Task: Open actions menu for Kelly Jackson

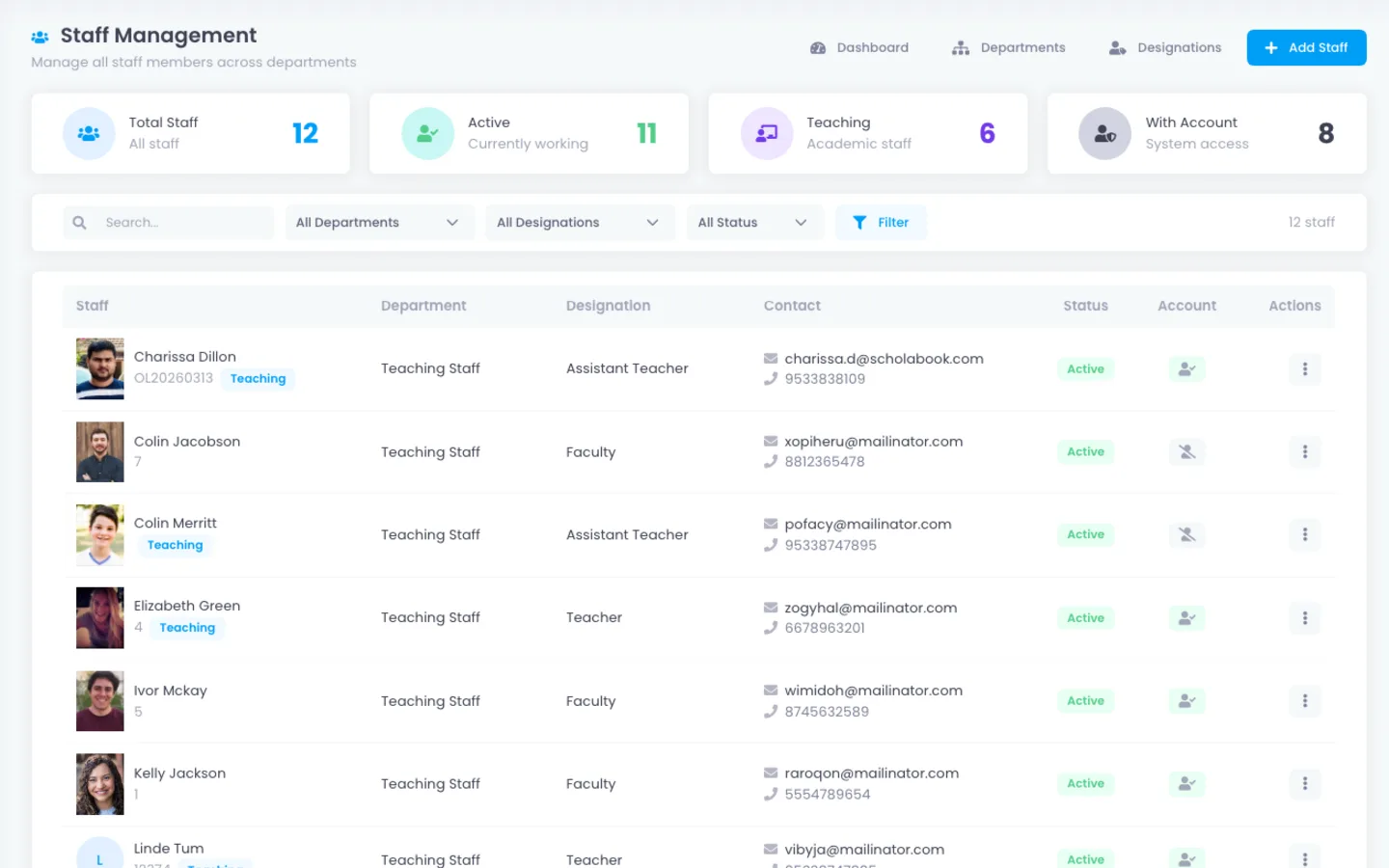Action: point(1305,784)
